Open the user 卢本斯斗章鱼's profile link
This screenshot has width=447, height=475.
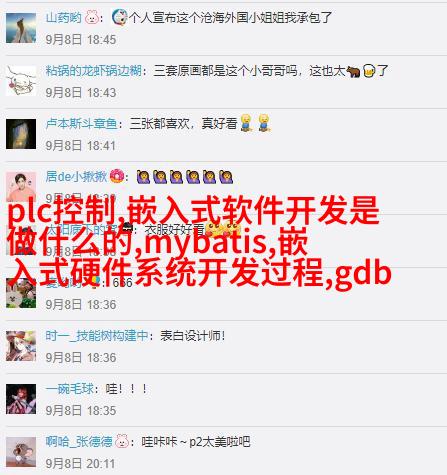(82, 124)
